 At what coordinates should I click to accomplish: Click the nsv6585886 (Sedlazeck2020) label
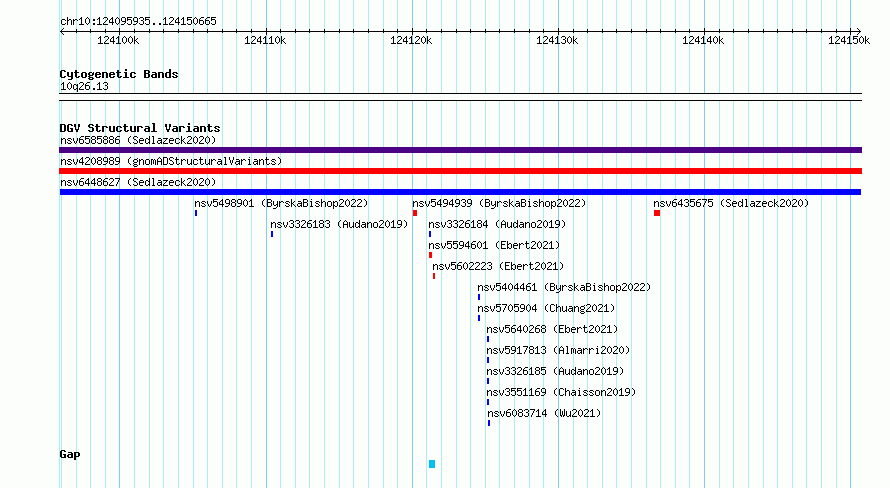138,140
